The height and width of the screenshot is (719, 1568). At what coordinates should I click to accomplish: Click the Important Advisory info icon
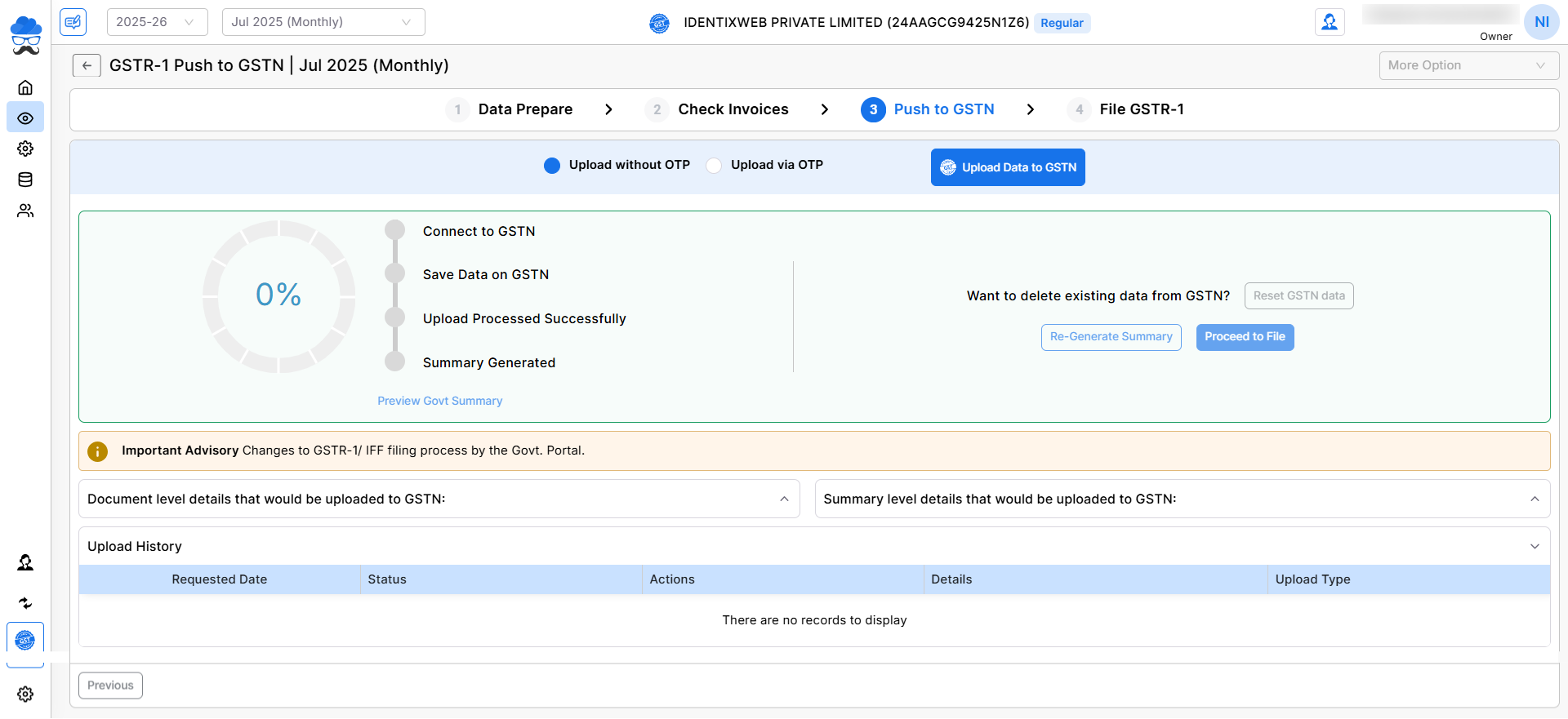click(x=97, y=451)
